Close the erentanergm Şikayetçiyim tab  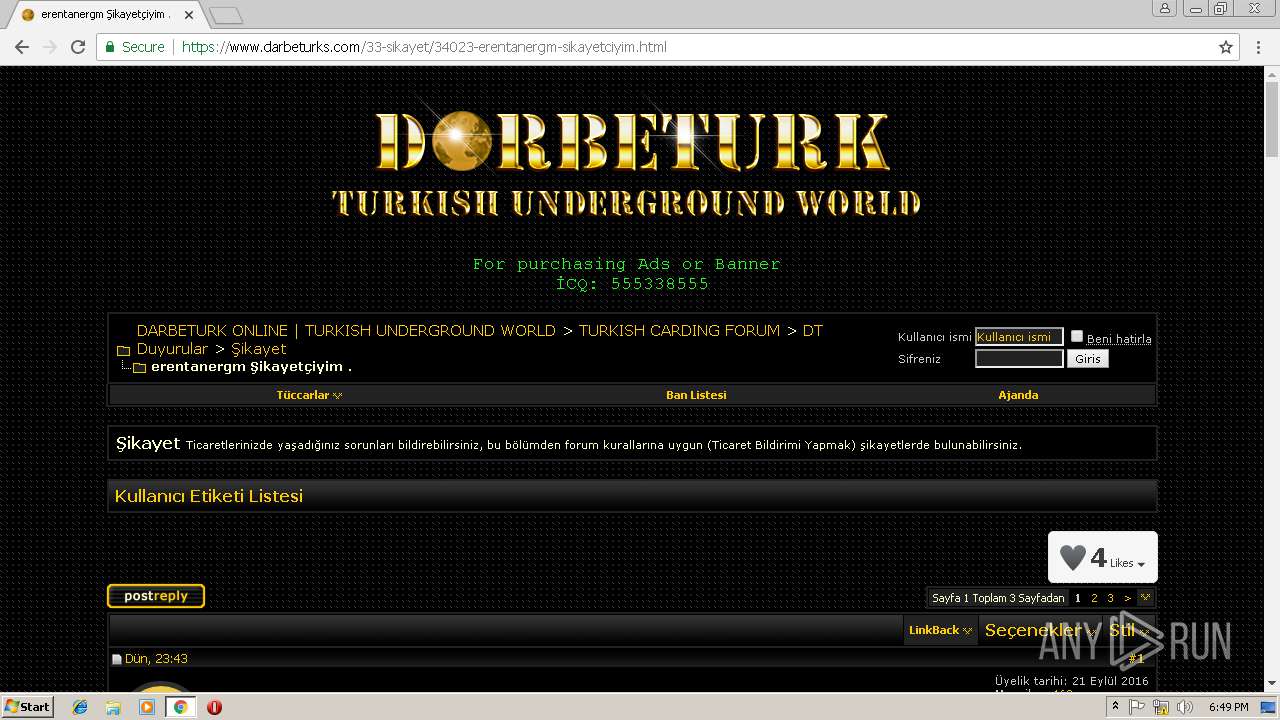[189, 15]
